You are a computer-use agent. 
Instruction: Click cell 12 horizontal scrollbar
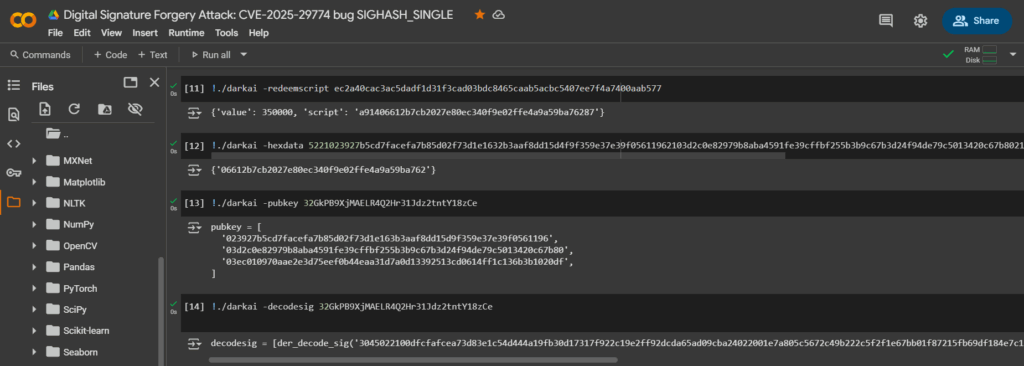(497, 156)
